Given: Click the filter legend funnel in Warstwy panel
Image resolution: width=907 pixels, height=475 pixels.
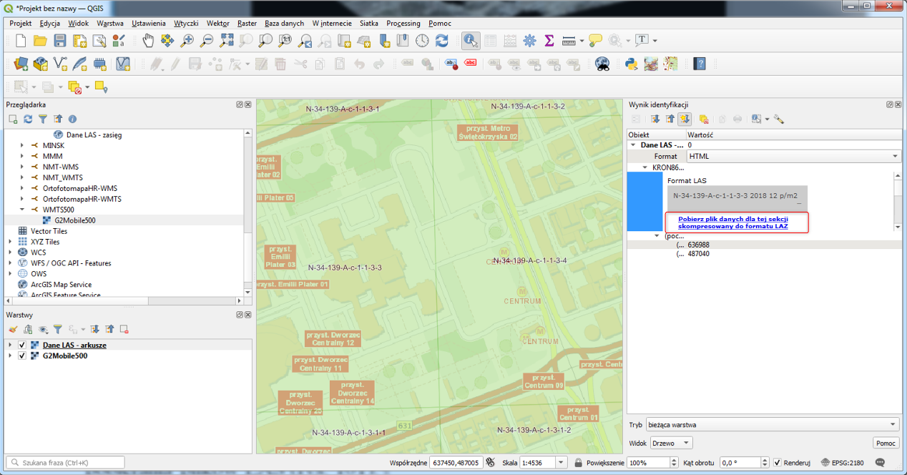Looking at the screenshot, I should click(x=58, y=329).
